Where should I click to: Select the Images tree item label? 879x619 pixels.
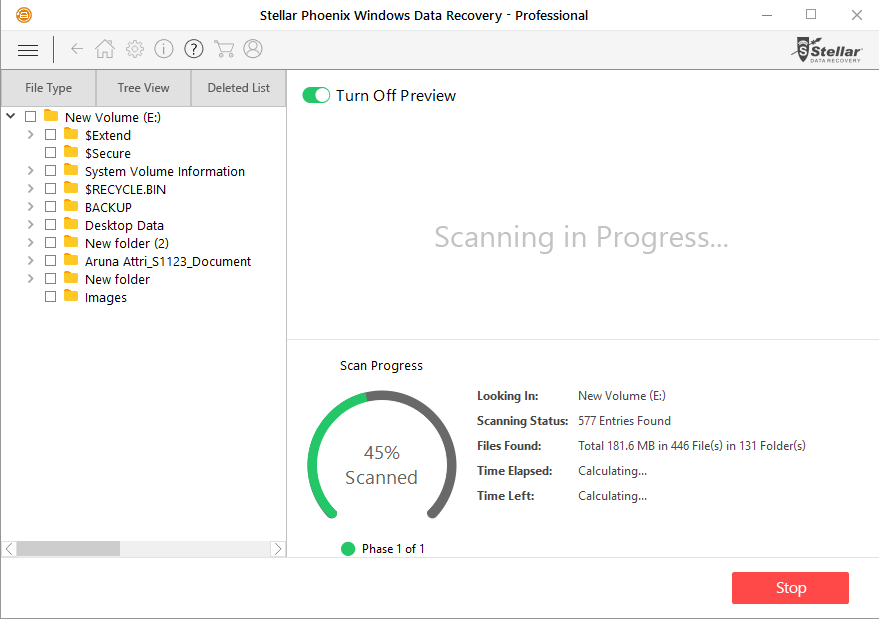coord(106,298)
